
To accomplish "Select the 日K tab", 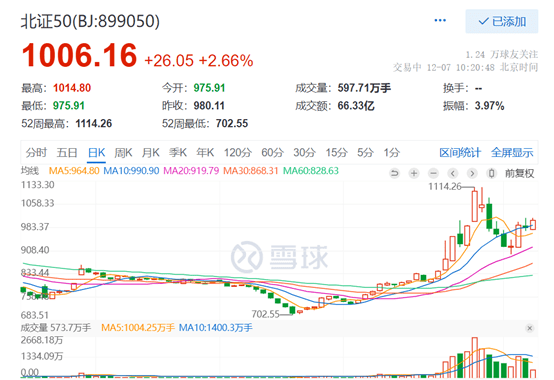I will (96, 153).
